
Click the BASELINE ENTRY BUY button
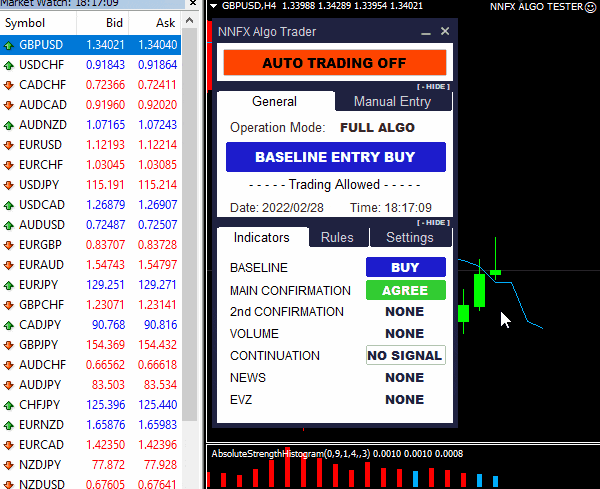[336, 157]
